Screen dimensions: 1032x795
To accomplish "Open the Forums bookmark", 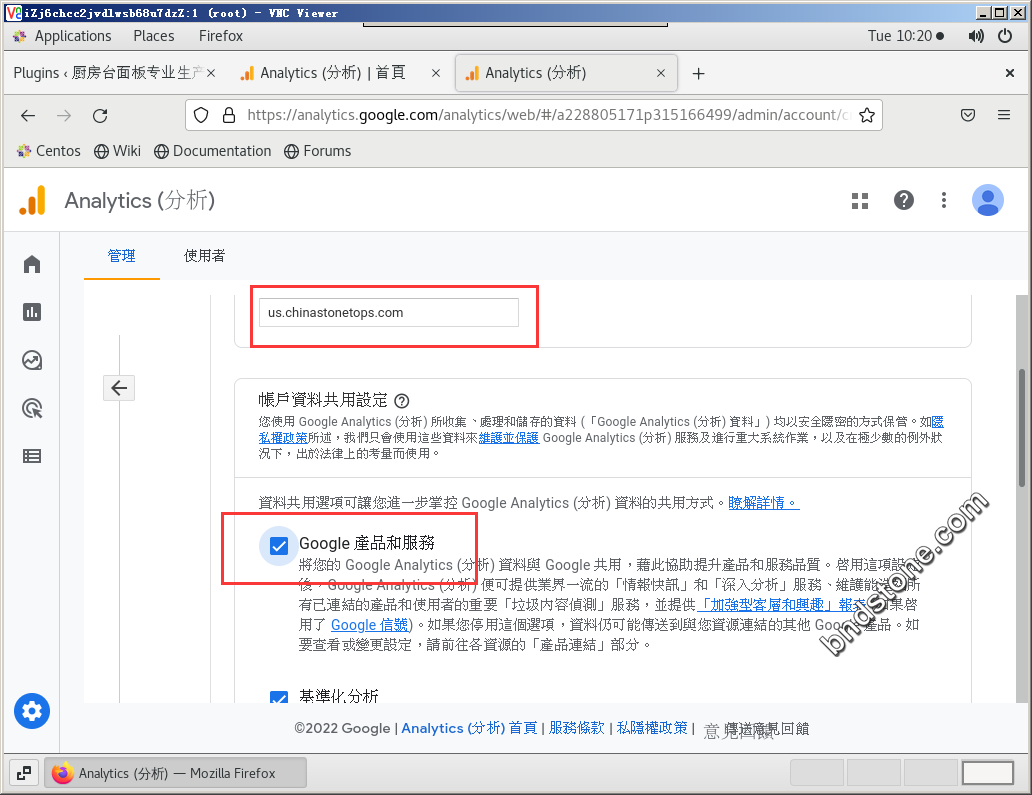I will [x=318, y=151].
